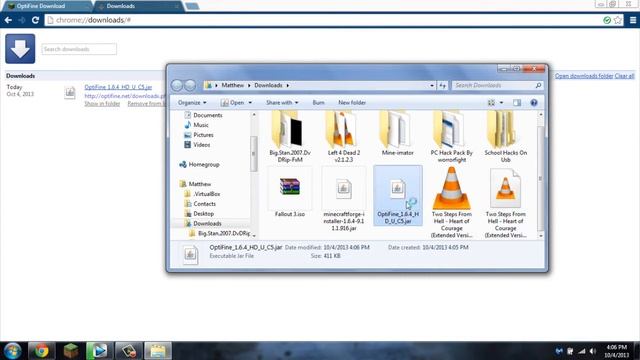640x360 pixels.
Task: Toggle the Explorer preview pane
Action: (517, 103)
